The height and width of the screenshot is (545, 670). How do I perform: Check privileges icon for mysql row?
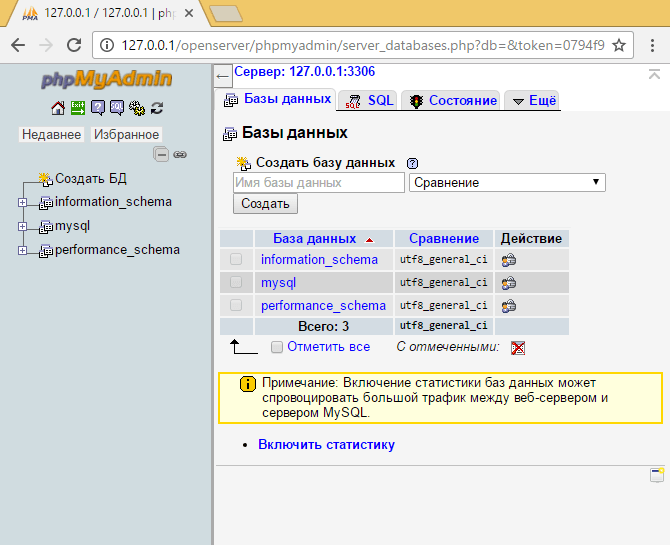(x=509, y=283)
